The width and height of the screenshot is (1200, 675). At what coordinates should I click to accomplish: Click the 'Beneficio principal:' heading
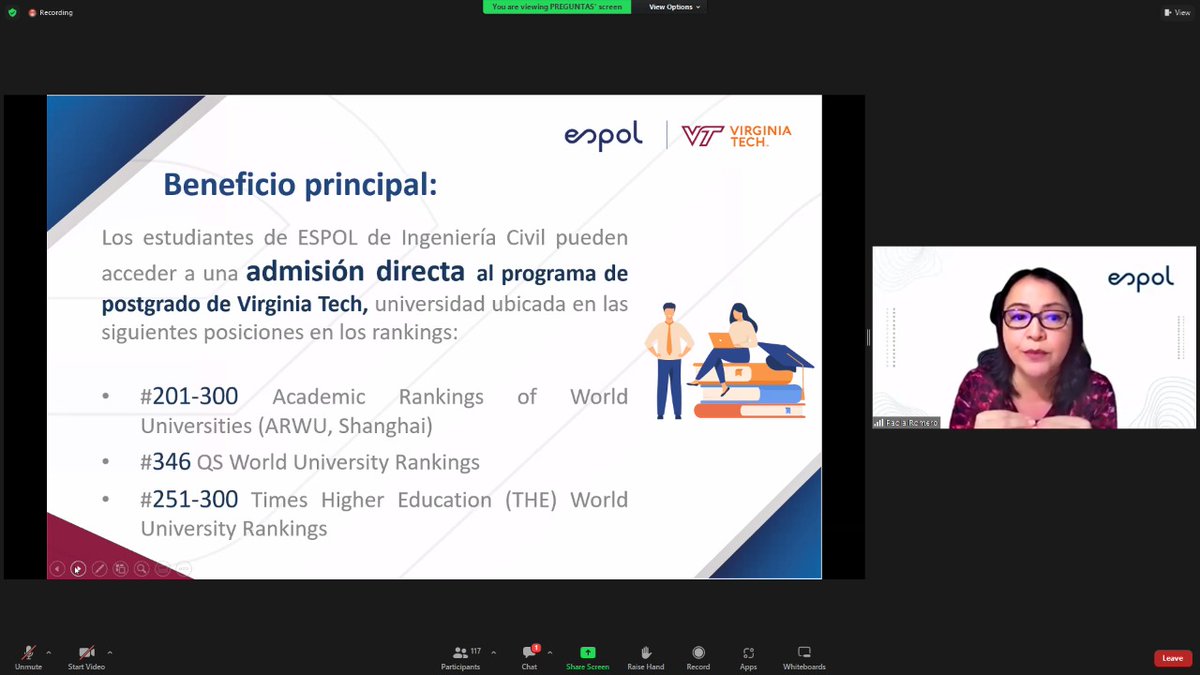point(300,185)
